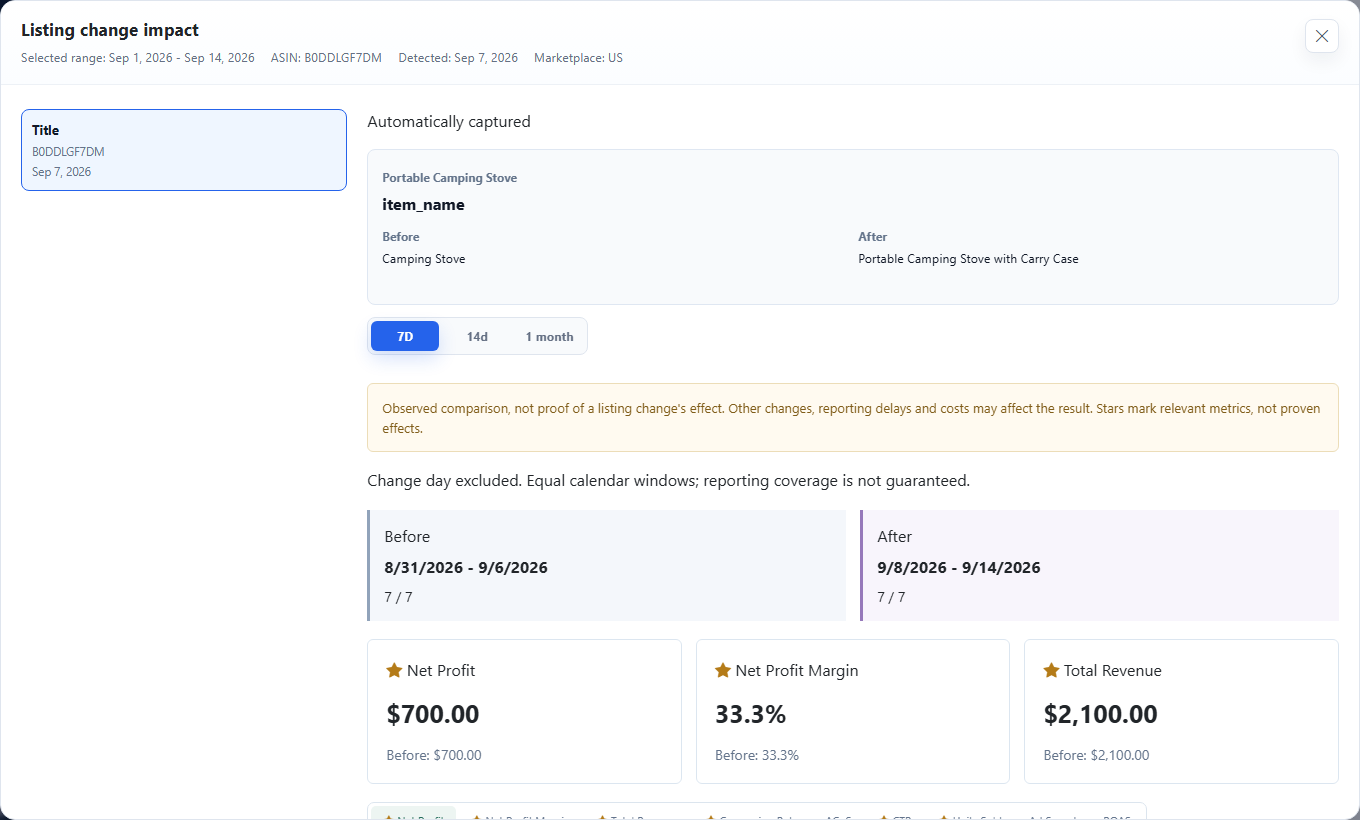Open the Net Profit Margin metric card
This screenshot has height=820, width=1360.
pyautogui.click(x=853, y=711)
